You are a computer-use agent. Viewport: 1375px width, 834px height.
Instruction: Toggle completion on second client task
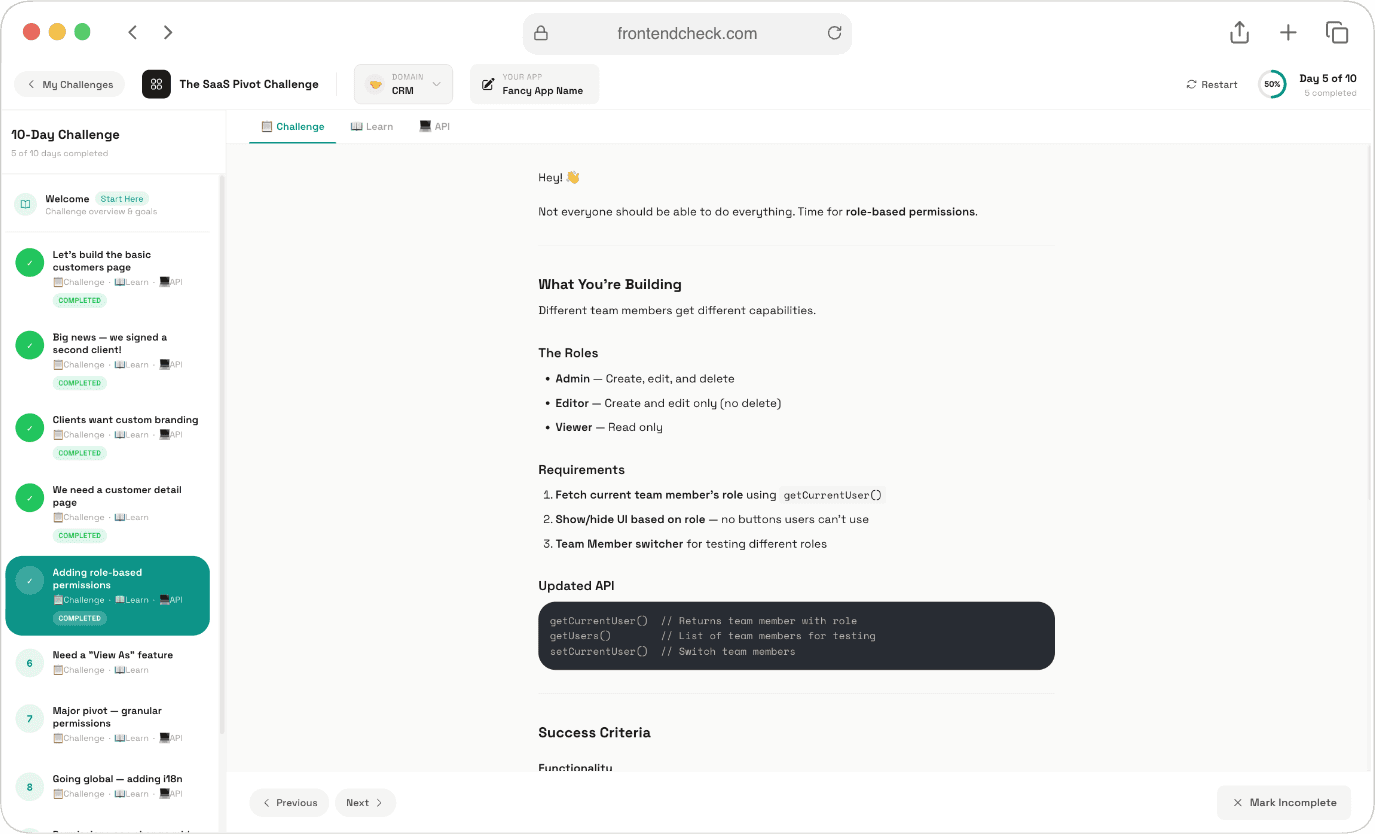(29, 345)
